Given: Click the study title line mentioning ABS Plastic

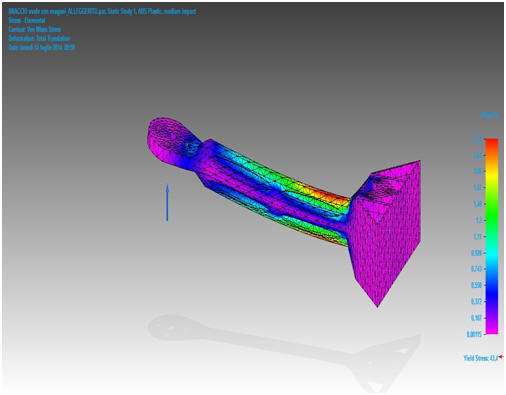Looking at the screenshot, I should pos(102,11).
